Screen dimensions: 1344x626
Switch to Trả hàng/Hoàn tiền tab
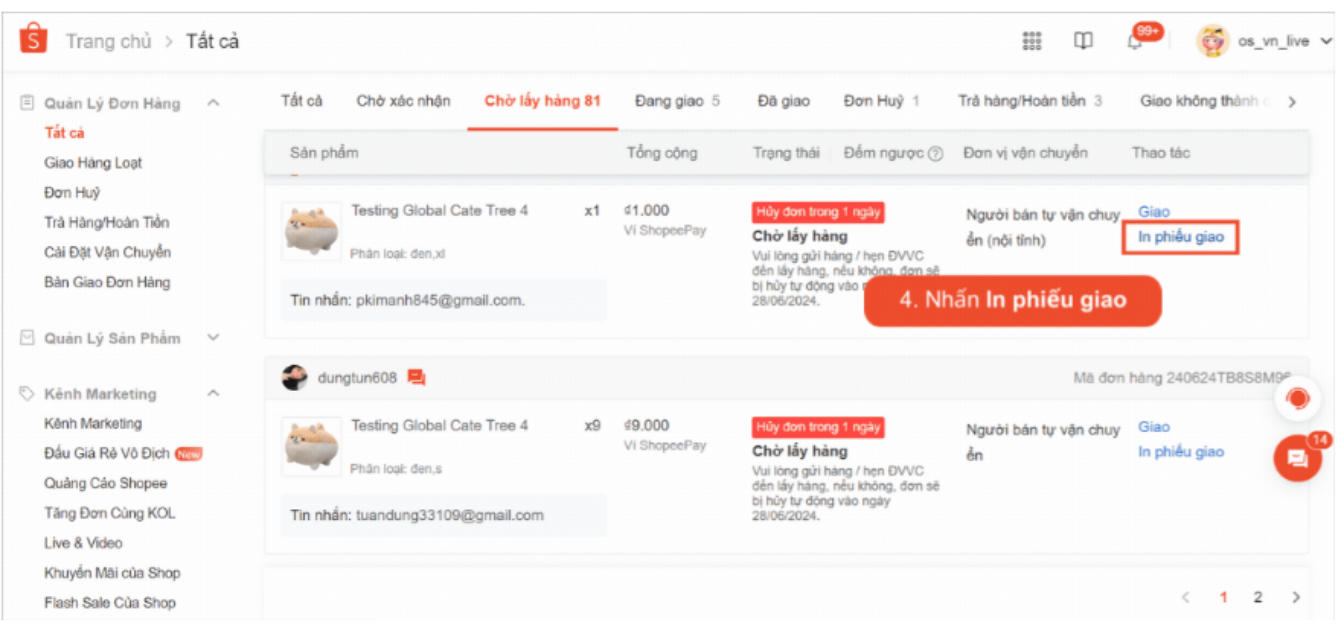click(1030, 101)
